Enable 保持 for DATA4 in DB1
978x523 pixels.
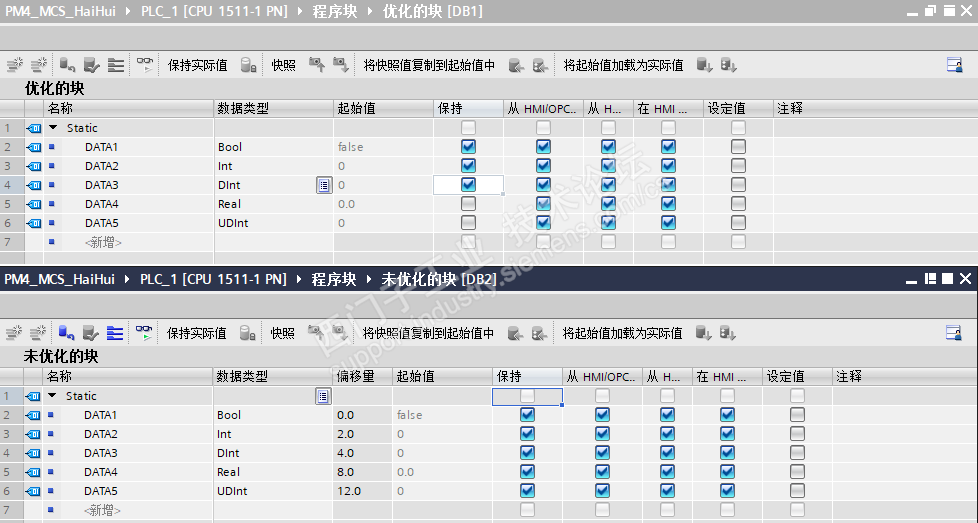coord(468,204)
